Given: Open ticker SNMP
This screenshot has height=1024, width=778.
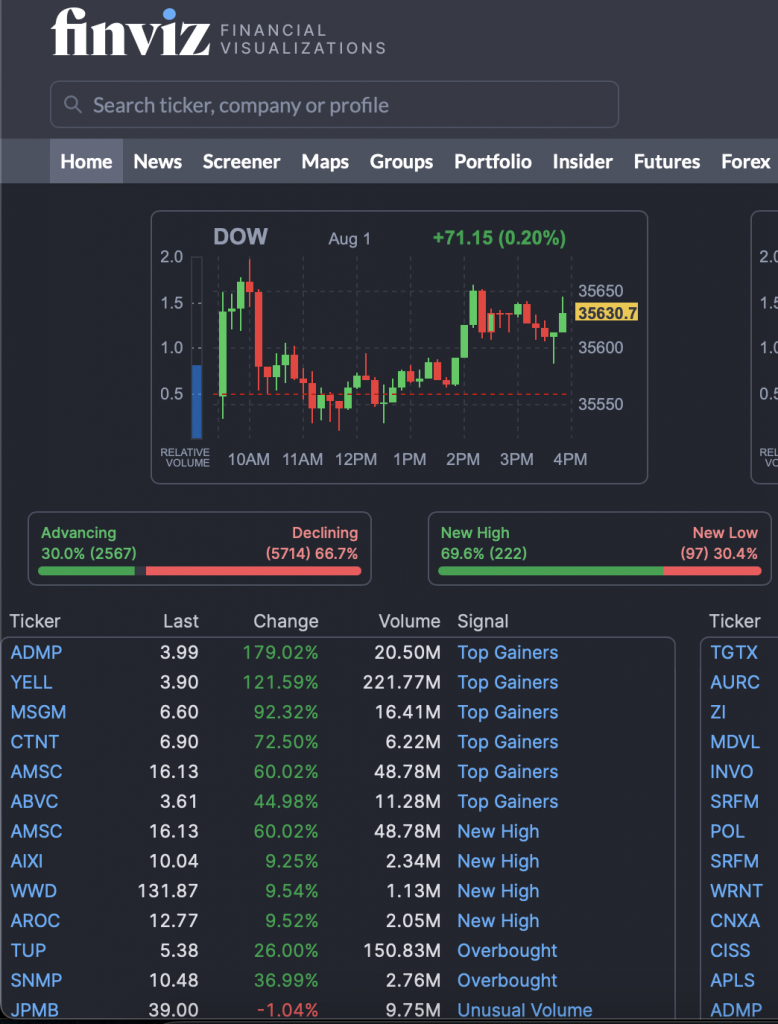Looking at the screenshot, I should pos(36,980).
